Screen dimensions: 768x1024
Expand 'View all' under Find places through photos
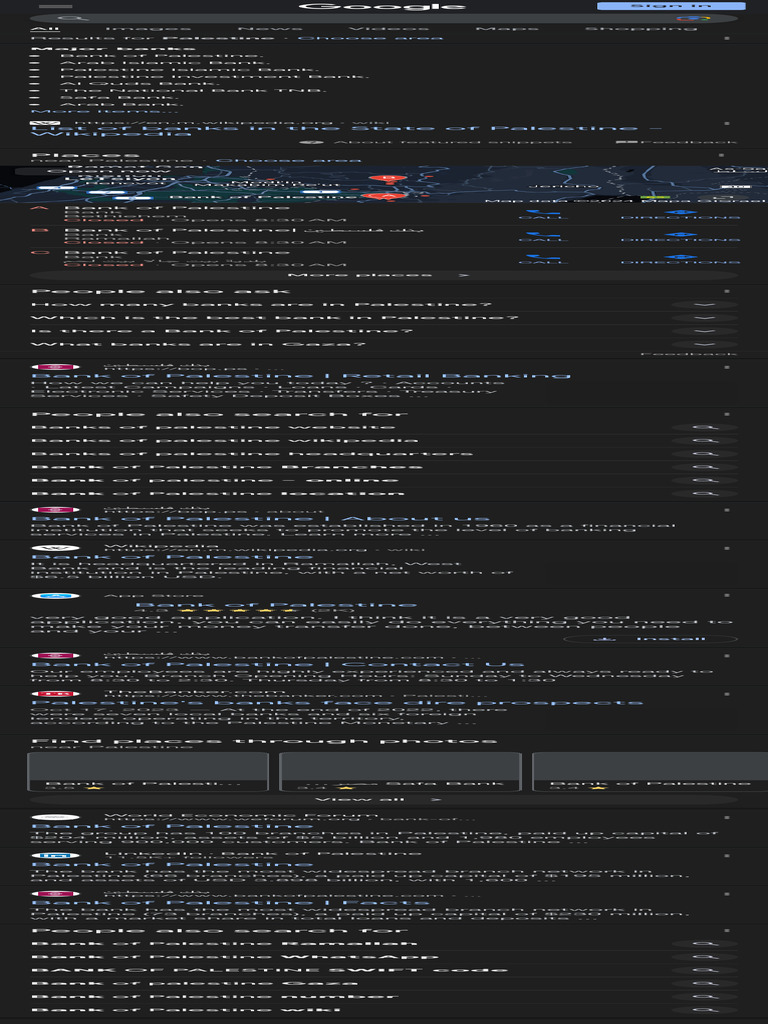coord(384,799)
